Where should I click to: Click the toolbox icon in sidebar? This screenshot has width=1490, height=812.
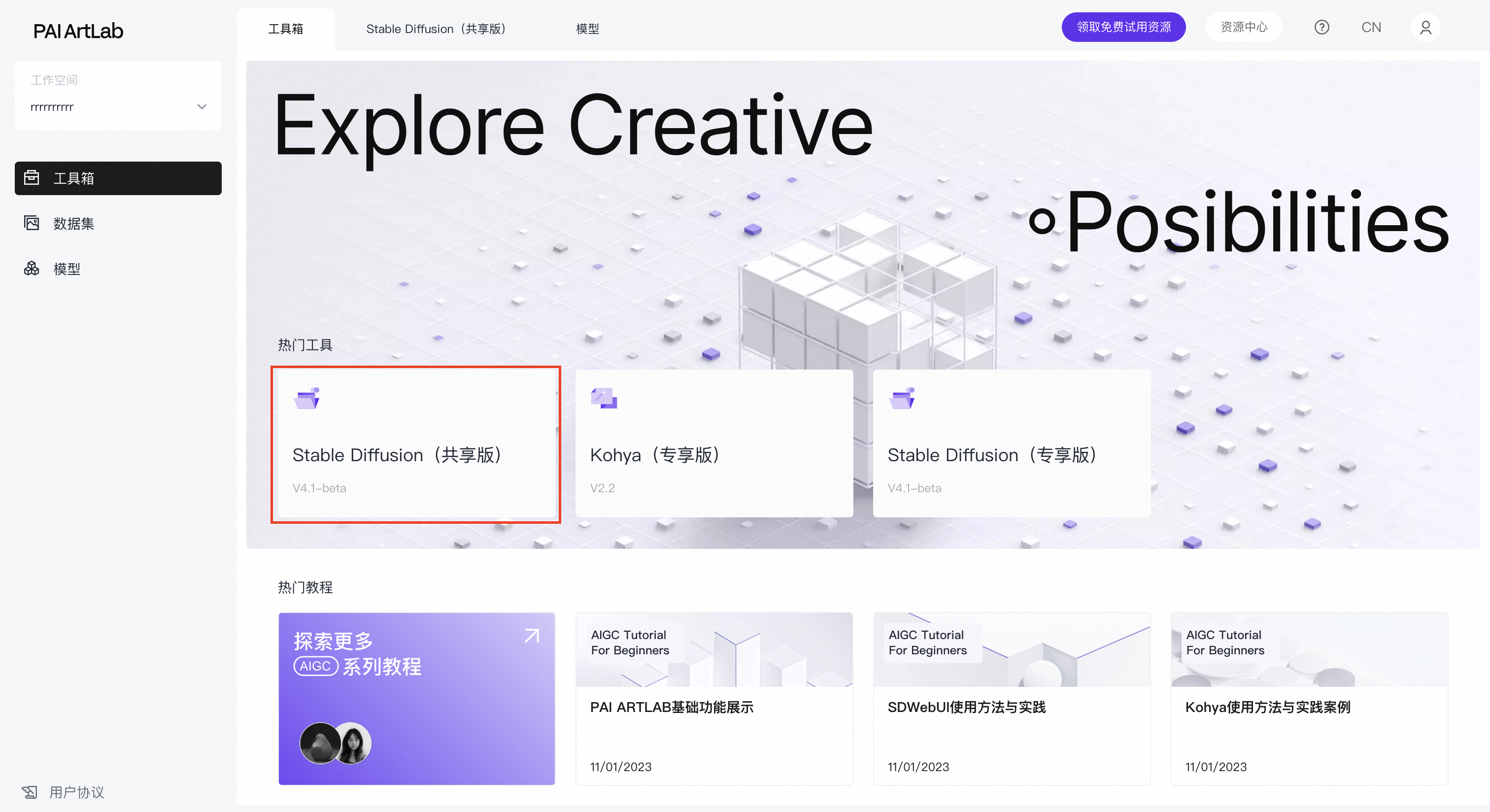(32, 177)
